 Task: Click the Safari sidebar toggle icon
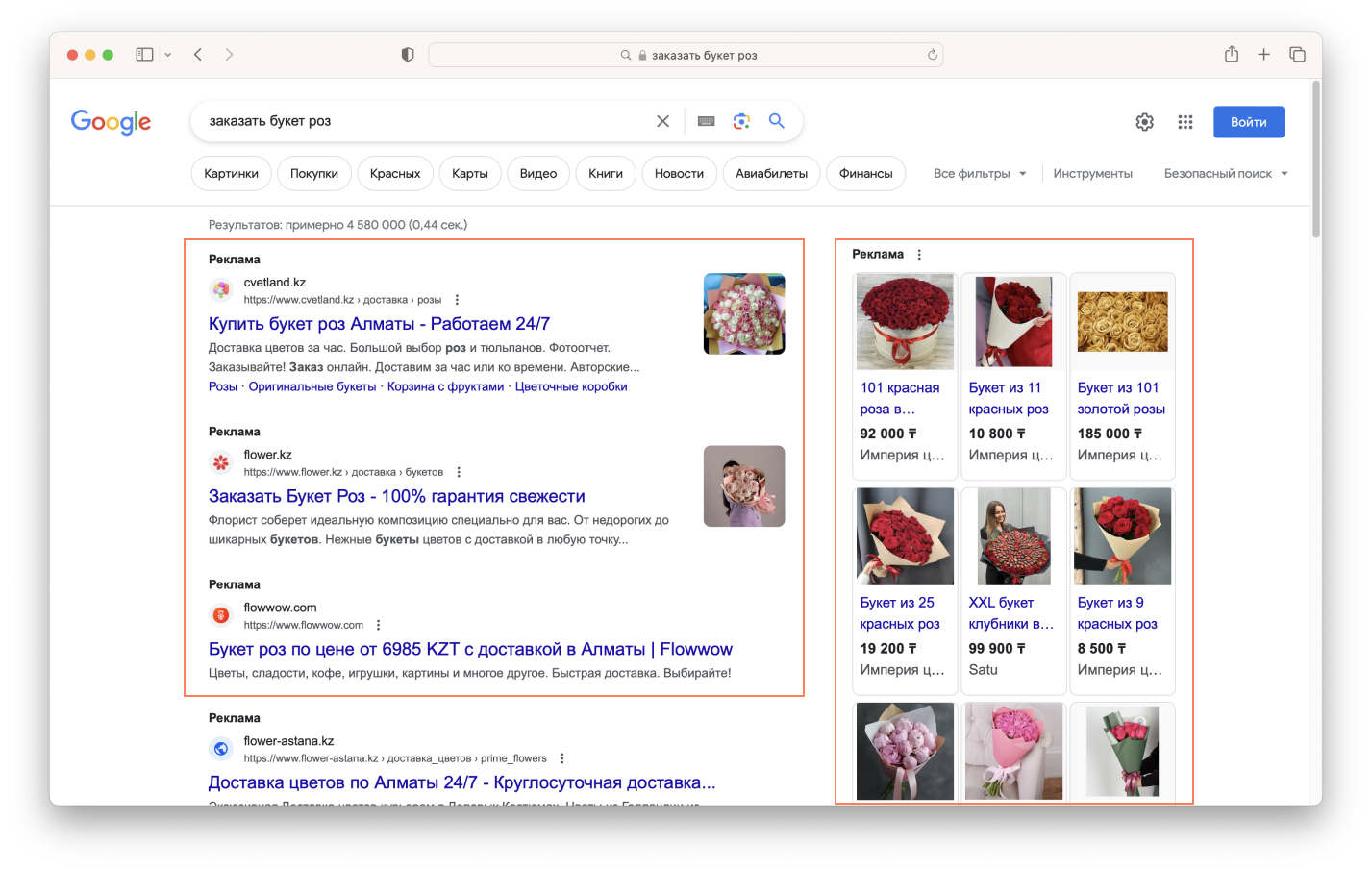144,55
